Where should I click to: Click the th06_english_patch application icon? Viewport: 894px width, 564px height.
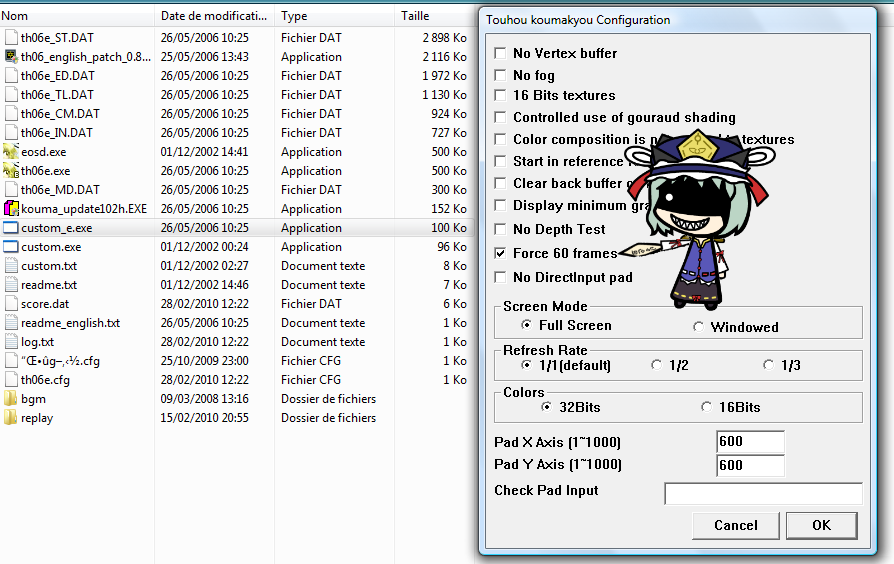coord(11,56)
